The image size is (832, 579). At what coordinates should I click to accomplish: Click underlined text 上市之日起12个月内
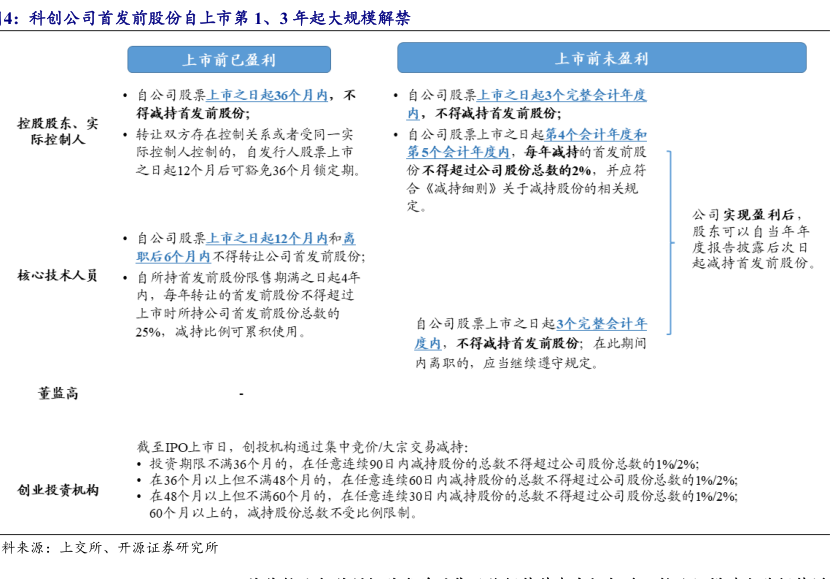coord(267,238)
